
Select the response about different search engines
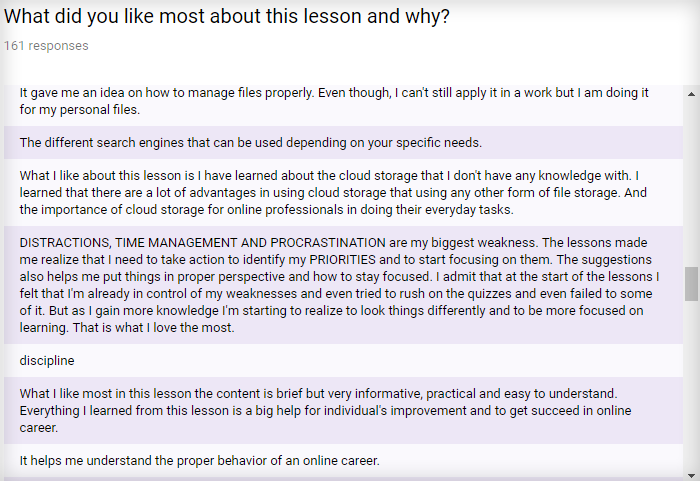pos(343,142)
